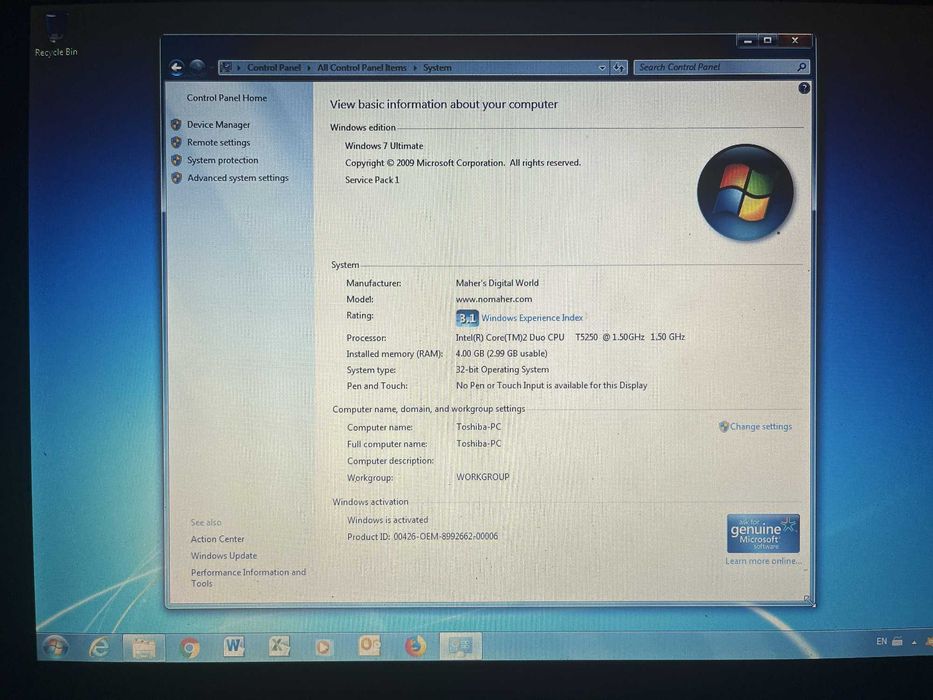Launch Google Chrome from taskbar
The height and width of the screenshot is (700, 933).
190,647
